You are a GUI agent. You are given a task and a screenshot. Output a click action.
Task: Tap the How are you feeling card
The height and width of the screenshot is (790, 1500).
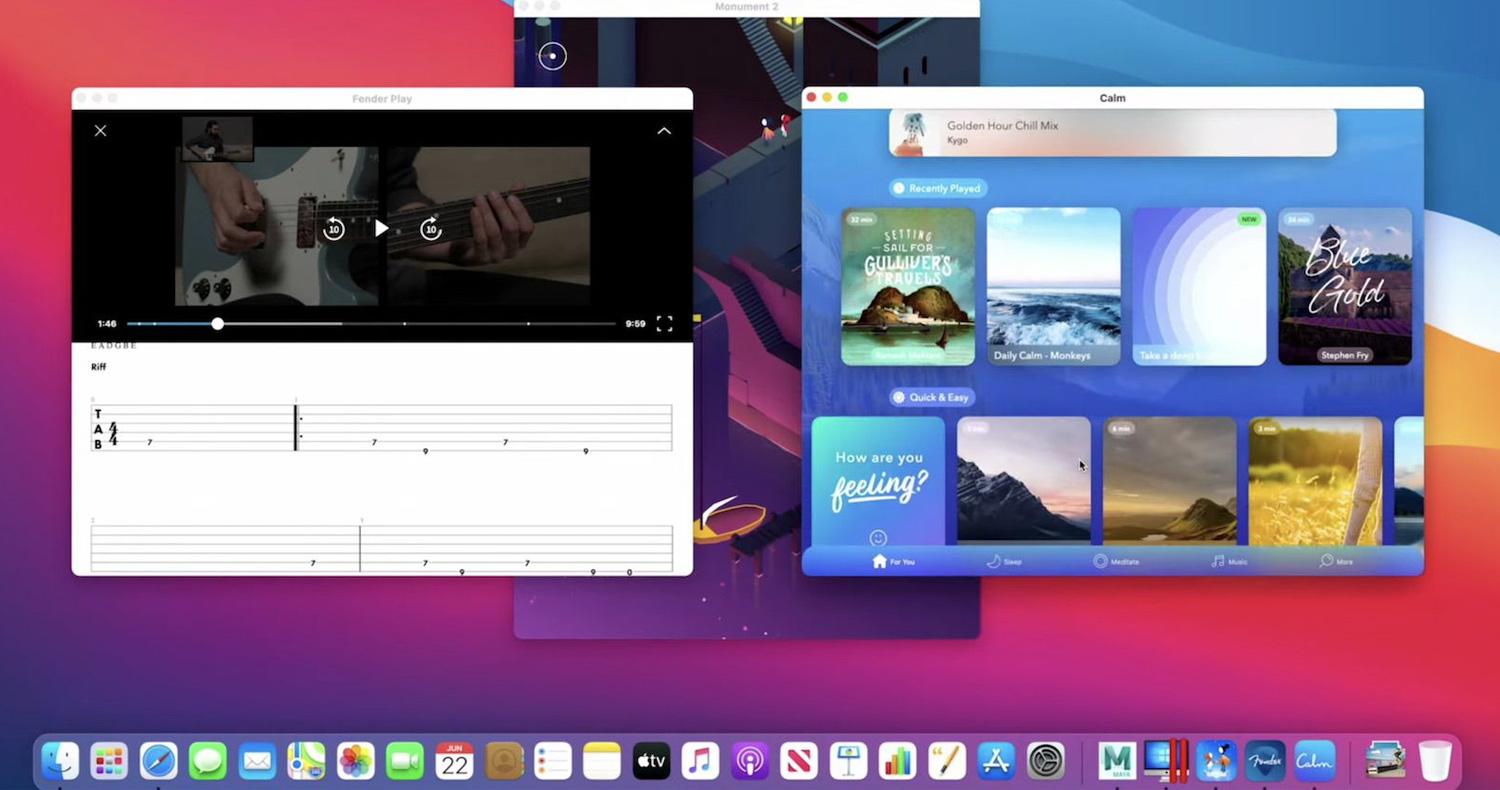878,481
